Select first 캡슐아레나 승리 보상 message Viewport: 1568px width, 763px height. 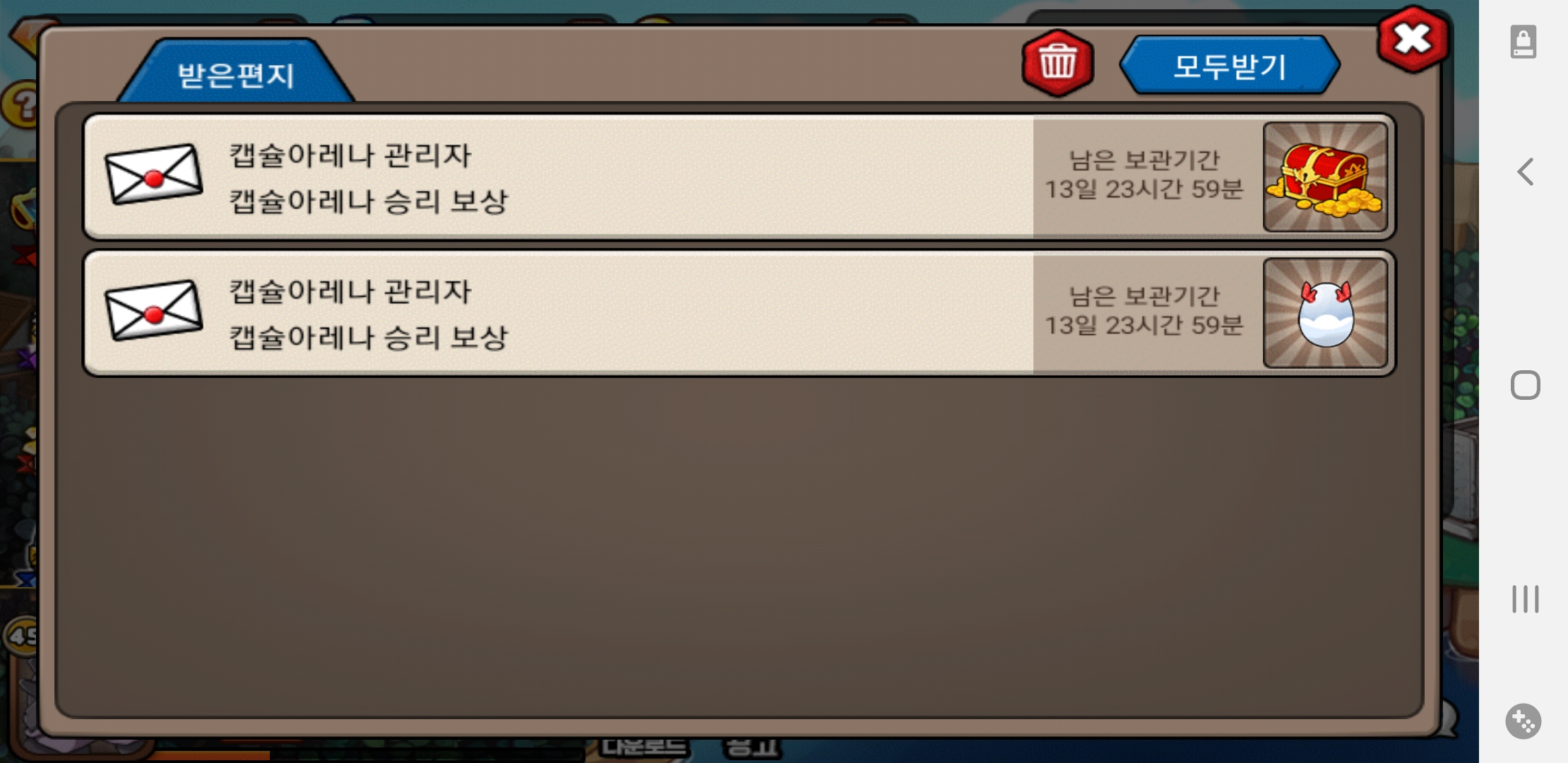368,201
